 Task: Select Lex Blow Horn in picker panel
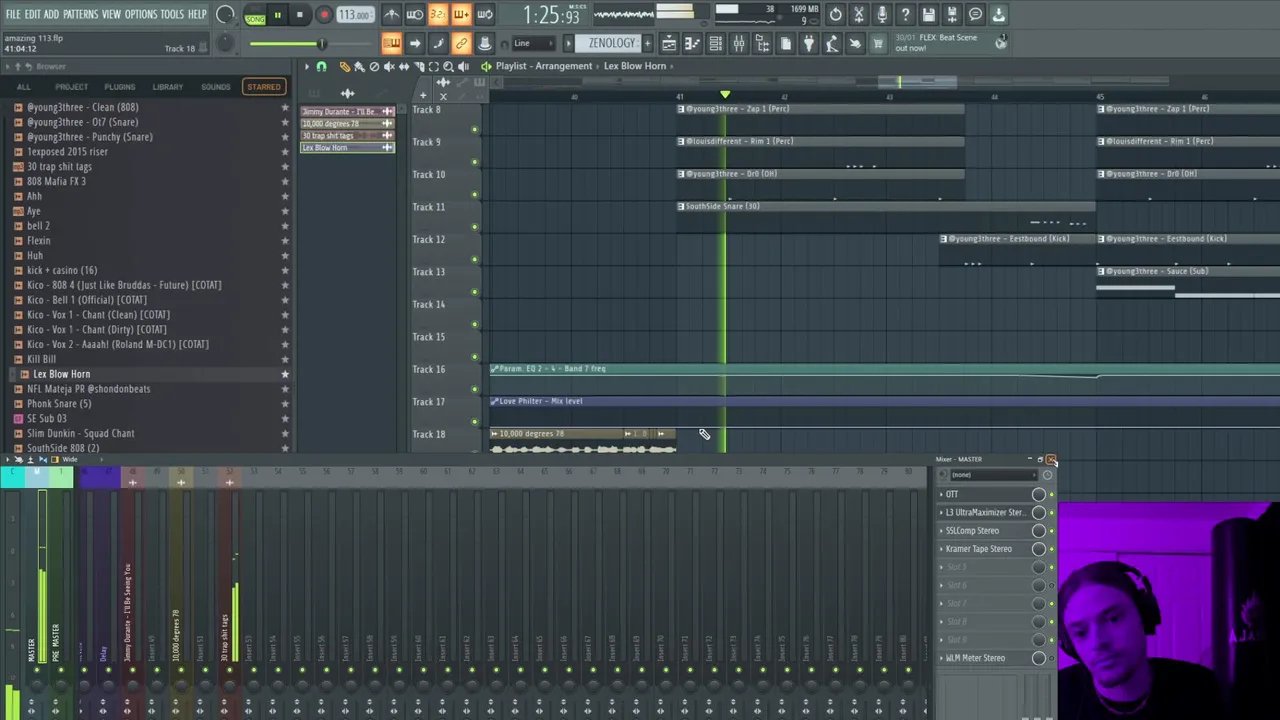347,147
